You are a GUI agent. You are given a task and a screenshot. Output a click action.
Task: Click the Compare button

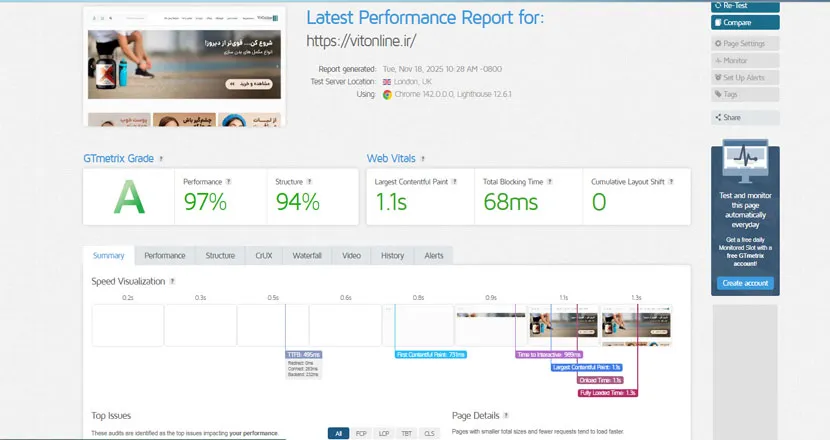click(x=745, y=22)
